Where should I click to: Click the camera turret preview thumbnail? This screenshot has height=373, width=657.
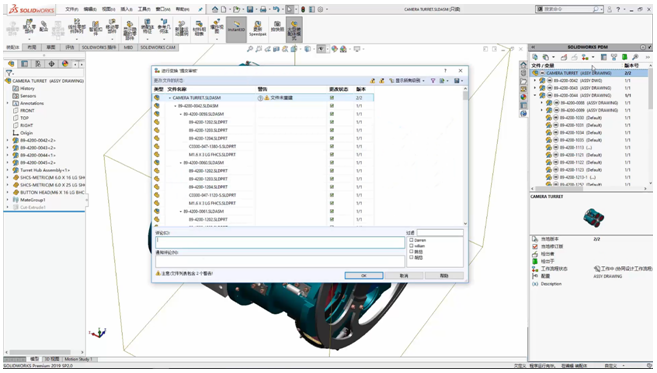pos(593,217)
